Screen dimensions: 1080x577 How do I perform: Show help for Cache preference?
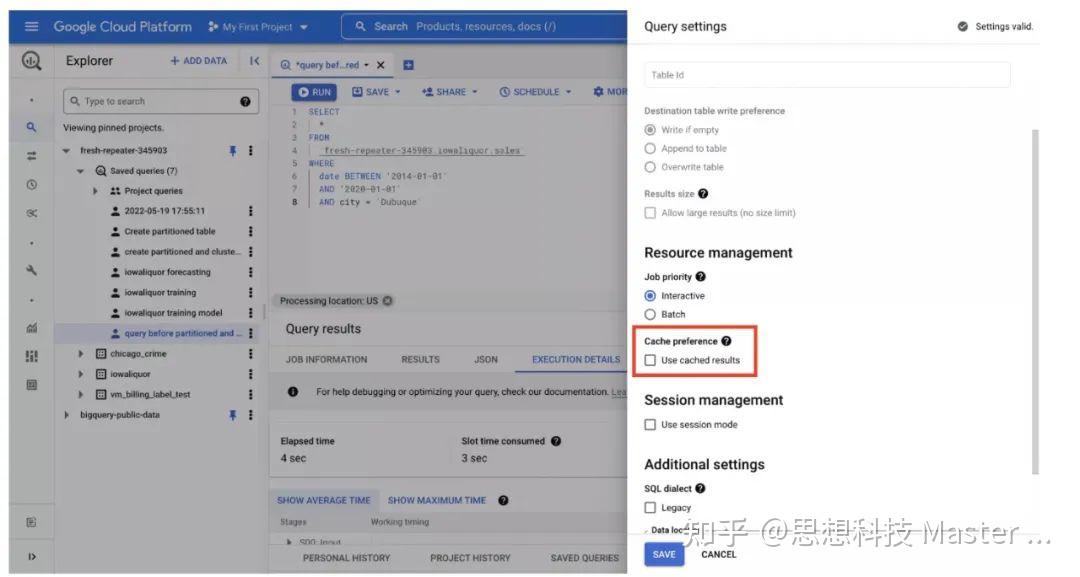pyautogui.click(x=726, y=341)
